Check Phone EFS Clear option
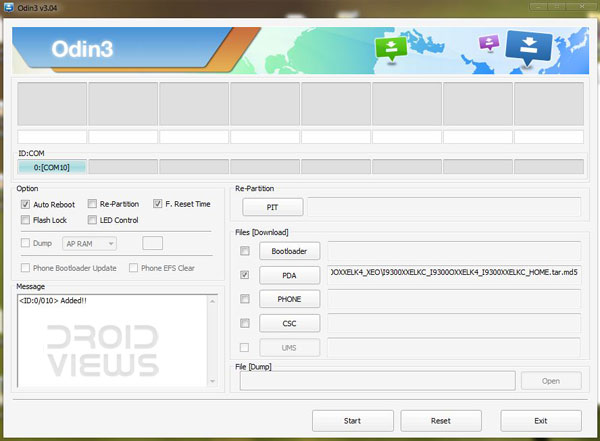Image resolution: width=600 pixels, height=441 pixels. pyautogui.click(x=133, y=268)
